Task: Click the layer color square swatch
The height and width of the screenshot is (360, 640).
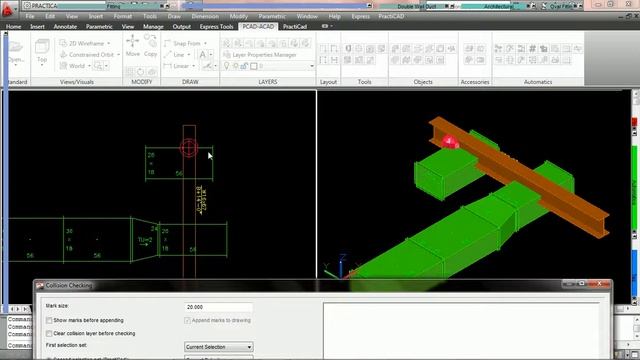Action: coord(253,66)
